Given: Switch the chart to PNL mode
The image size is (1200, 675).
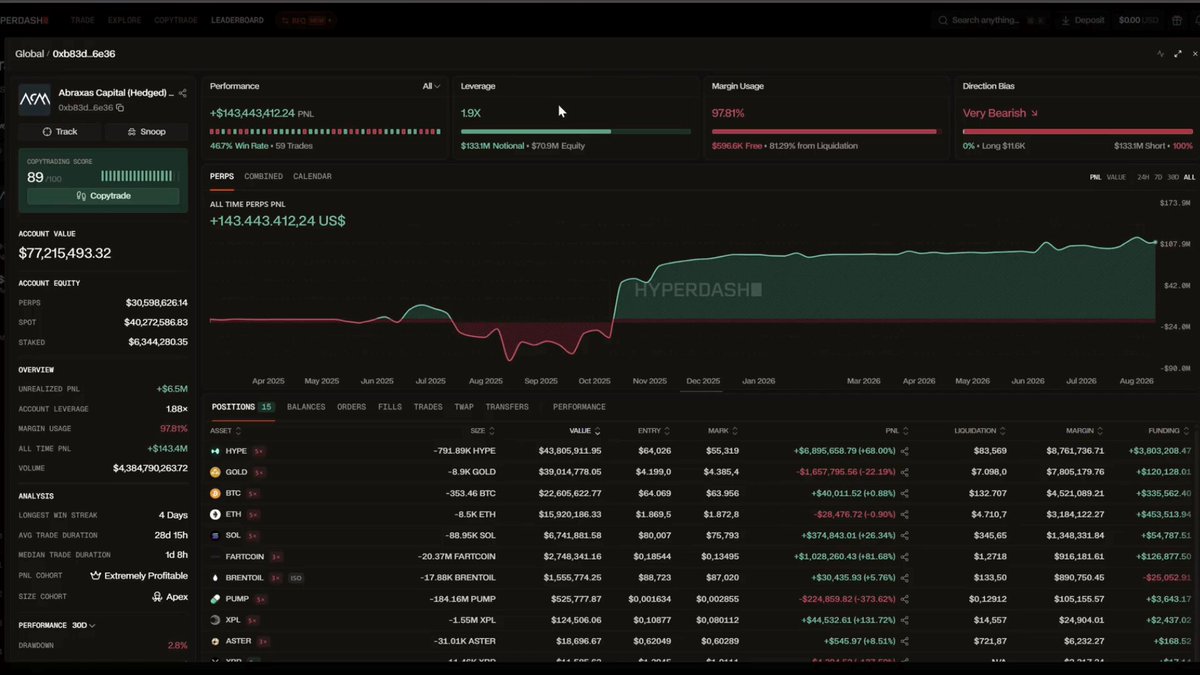Looking at the screenshot, I should pos(1096,177).
